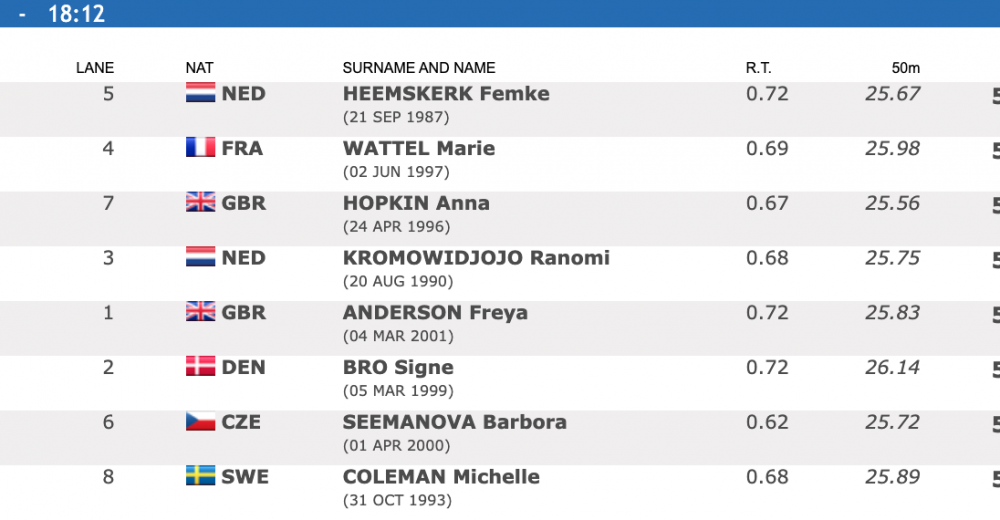The height and width of the screenshot is (520, 1000).
Task: Click the Netherlands flag beside Heemskerk
Action: pyautogui.click(x=200, y=93)
